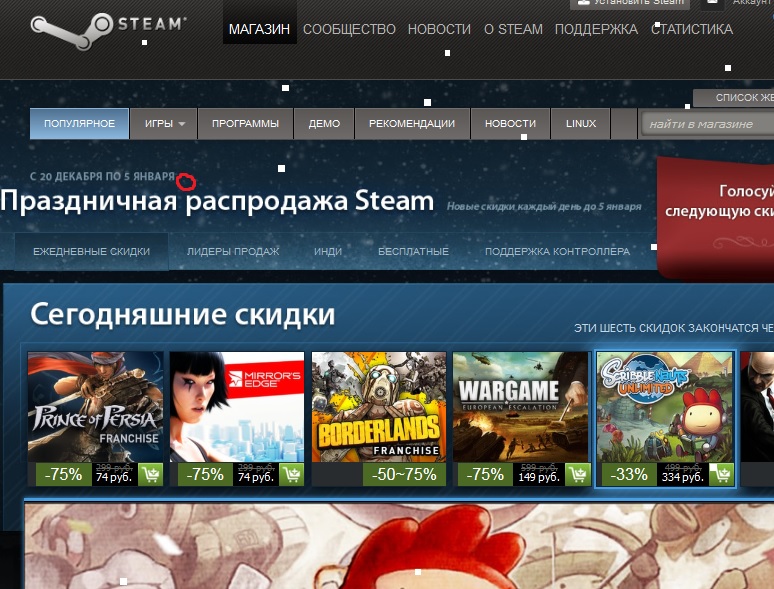Select ЛИДЕРЫ ПРОДАЖ sale tab

pos(233,251)
